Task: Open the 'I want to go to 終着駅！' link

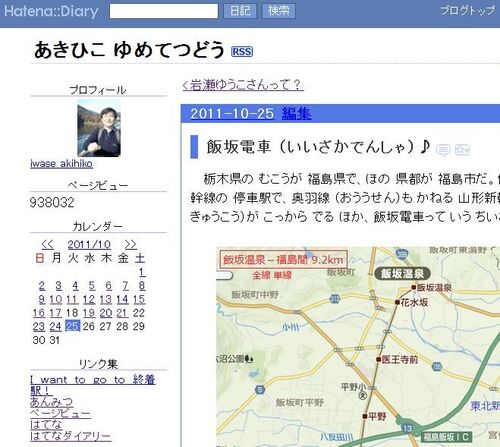Action: point(93,385)
